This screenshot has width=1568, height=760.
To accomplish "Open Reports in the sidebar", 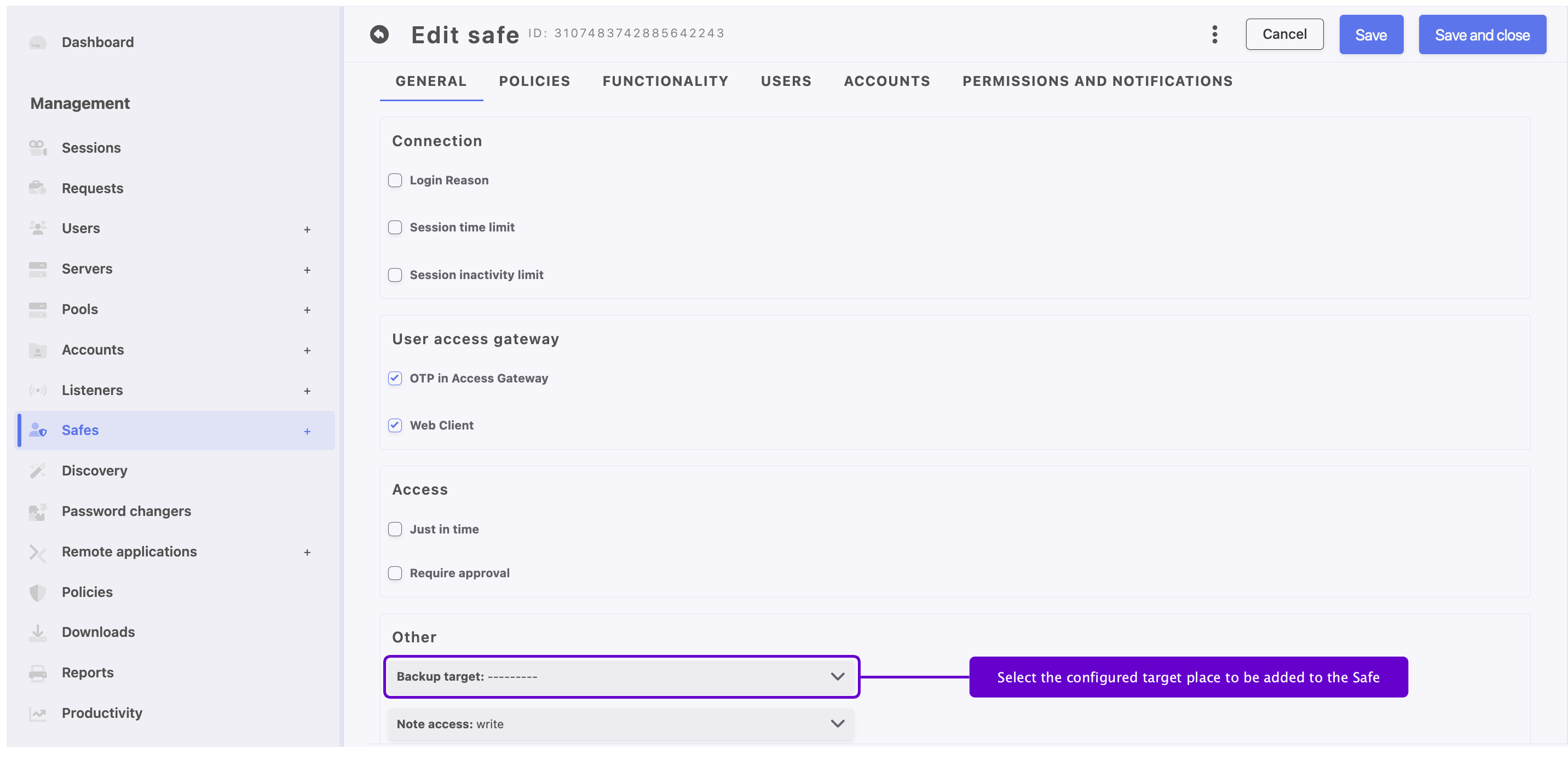I will click(88, 673).
